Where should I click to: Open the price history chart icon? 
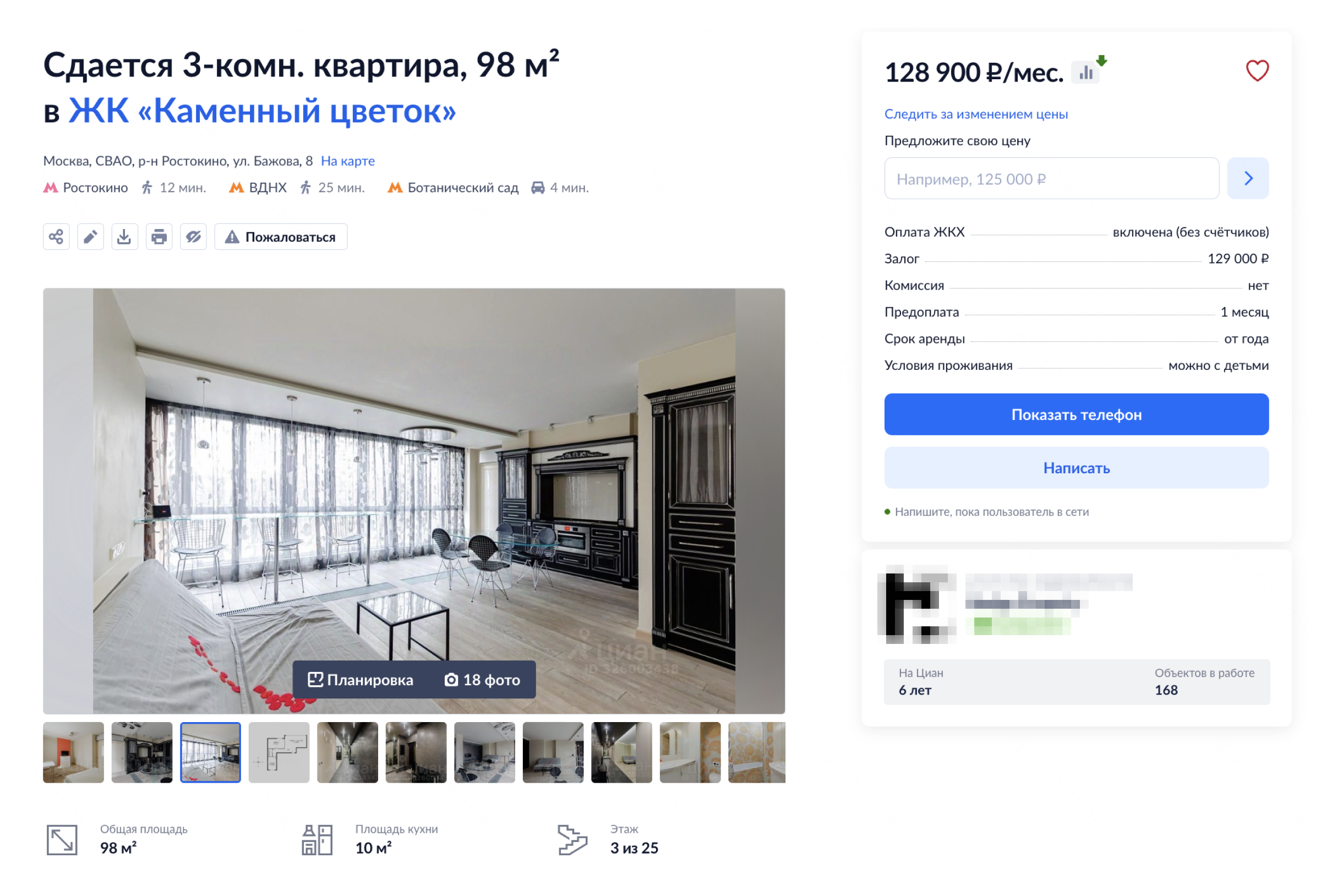pos(1086,73)
